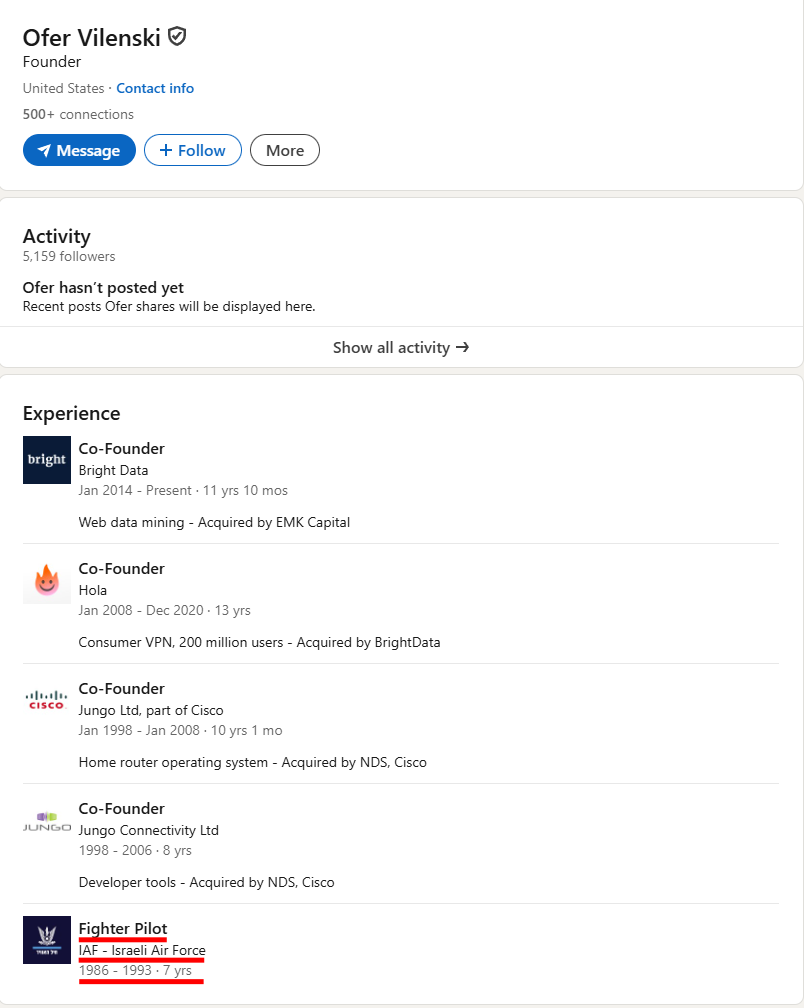The image size is (804, 1008).
Task: Click the Message button
Action: click(x=79, y=150)
